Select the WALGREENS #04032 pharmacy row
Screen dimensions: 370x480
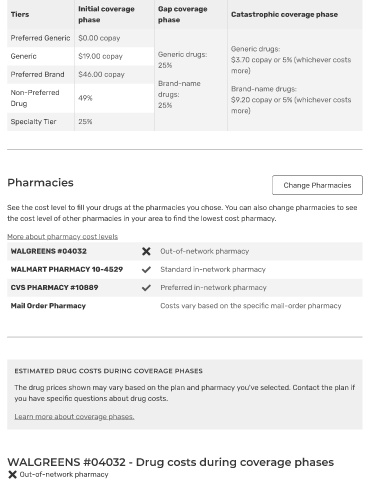(185, 251)
